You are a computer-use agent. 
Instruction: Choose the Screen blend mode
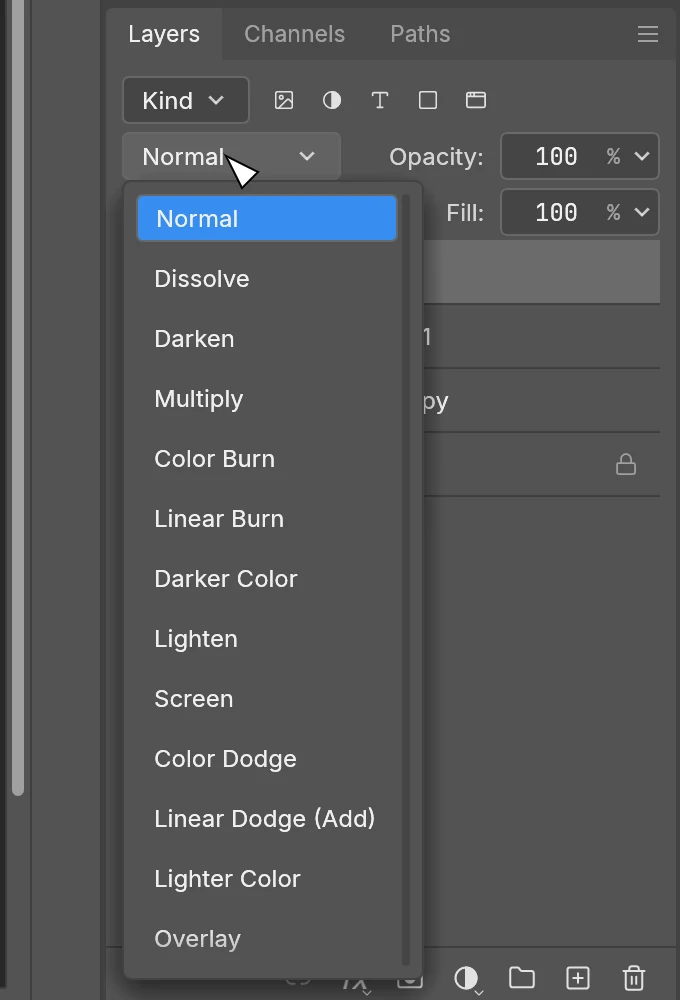(x=267, y=698)
